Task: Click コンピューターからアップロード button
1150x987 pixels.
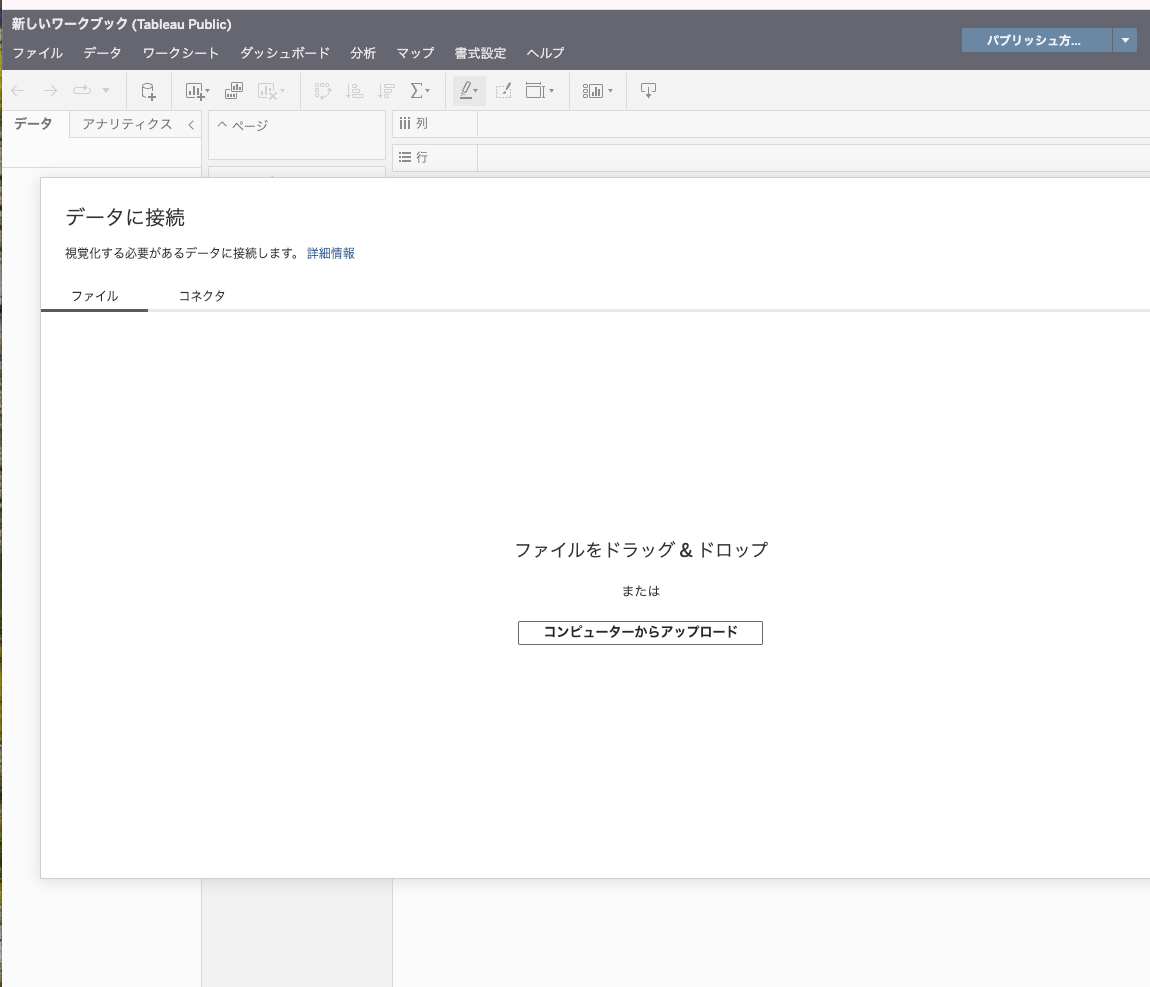Action: point(640,632)
